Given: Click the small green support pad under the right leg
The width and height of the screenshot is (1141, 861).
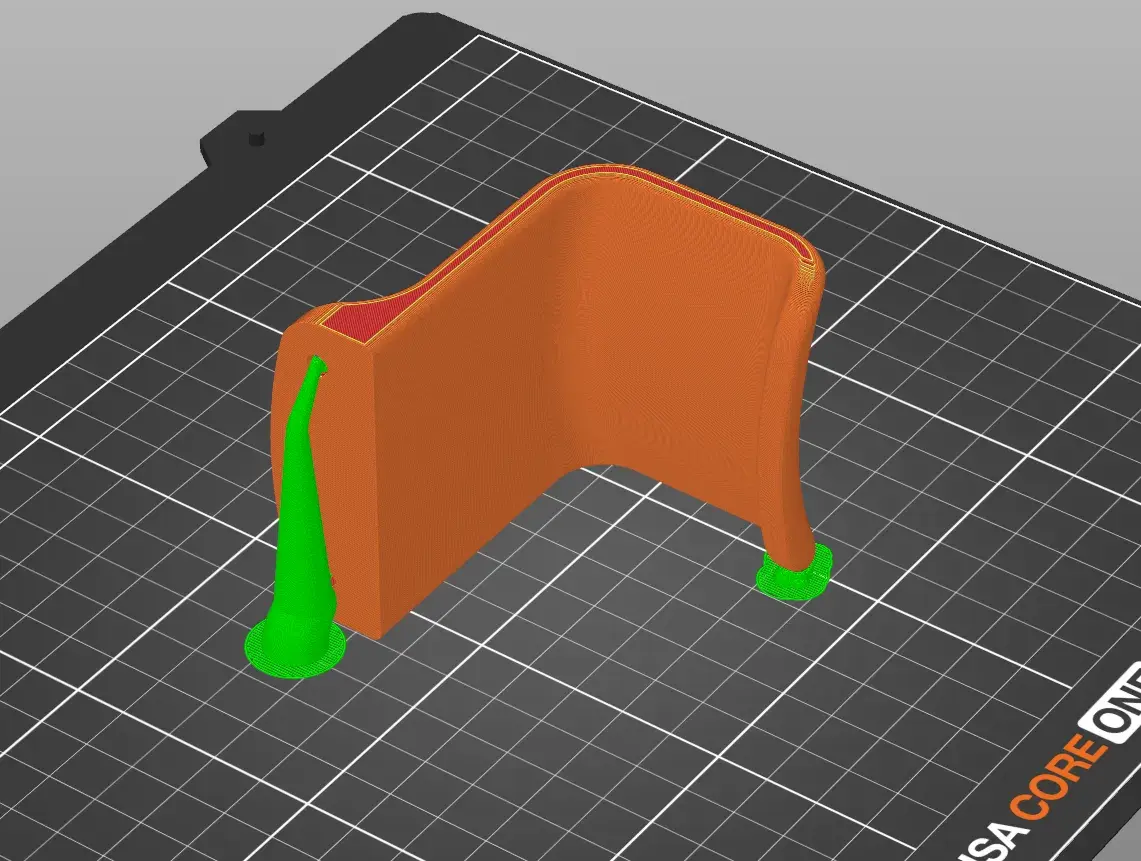Looking at the screenshot, I should [795, 572].
